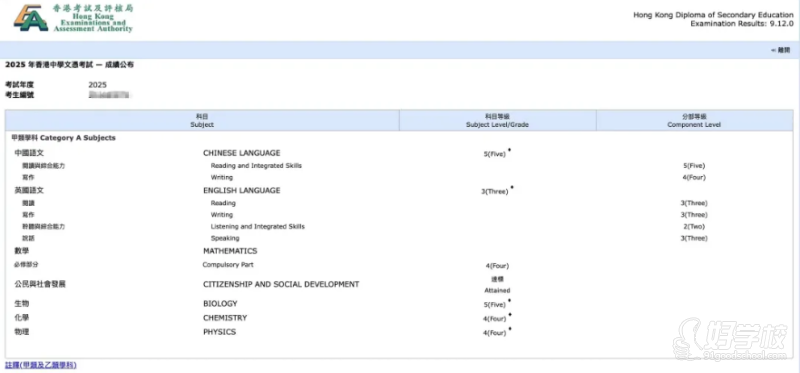Click the Subject column header
800x373 pixels.
point(202,120)
